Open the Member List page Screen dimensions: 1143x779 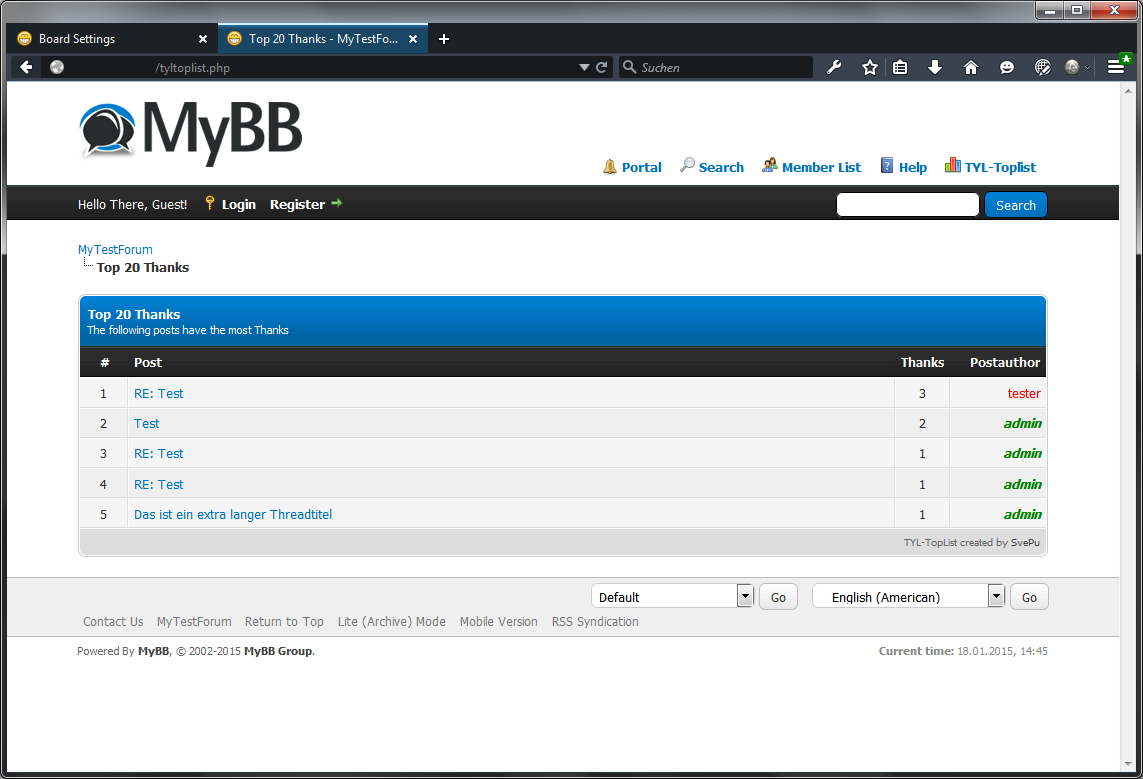820,167
